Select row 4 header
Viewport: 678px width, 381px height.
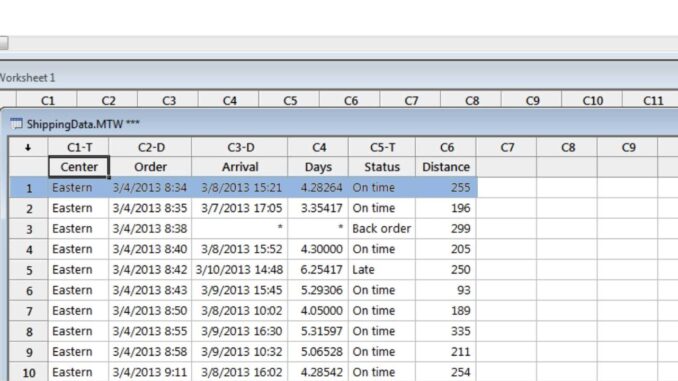coord(29,250)
